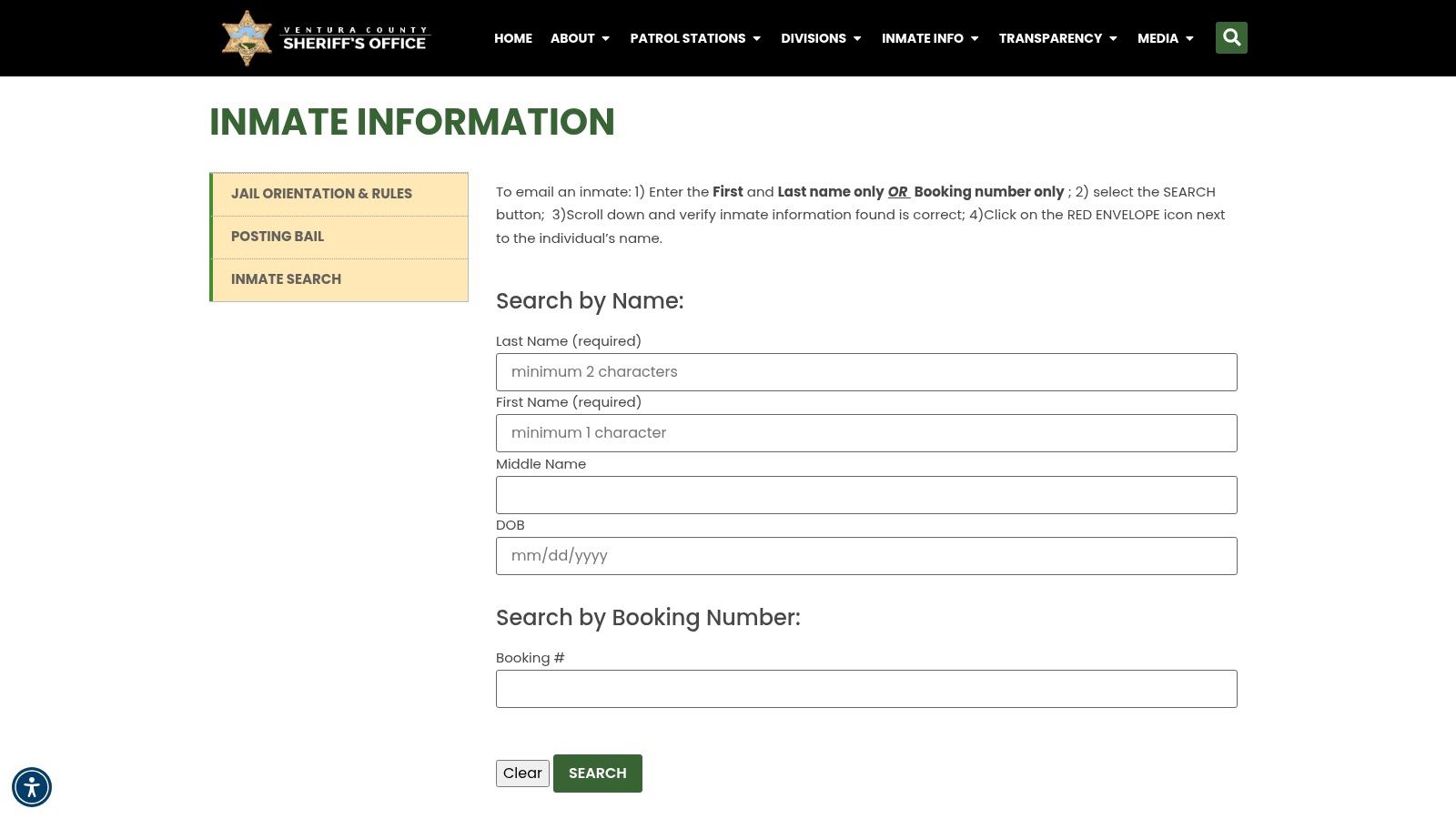Click the Ventura County Sheriff's Office star logo
Screen dimensions: 1456x819
pos(247,38)
